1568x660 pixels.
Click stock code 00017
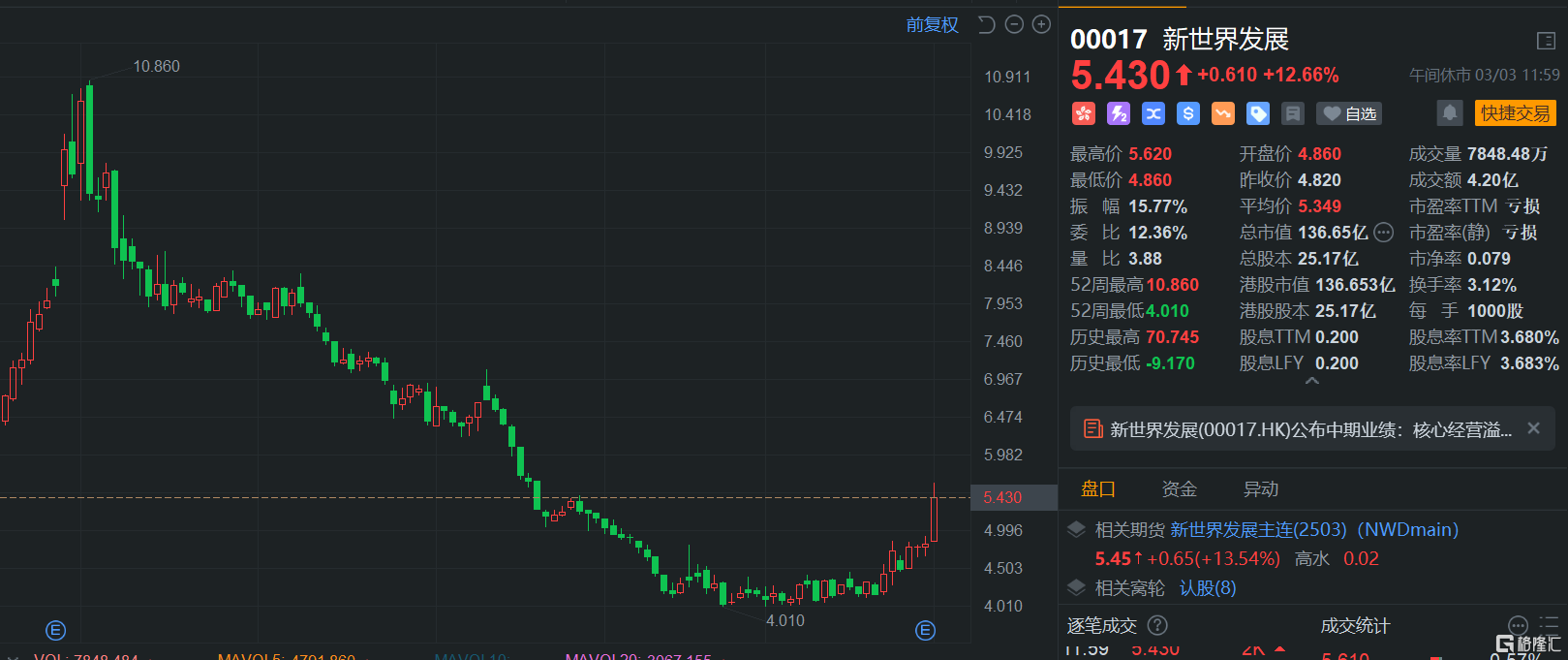[x=1109, y=39]
